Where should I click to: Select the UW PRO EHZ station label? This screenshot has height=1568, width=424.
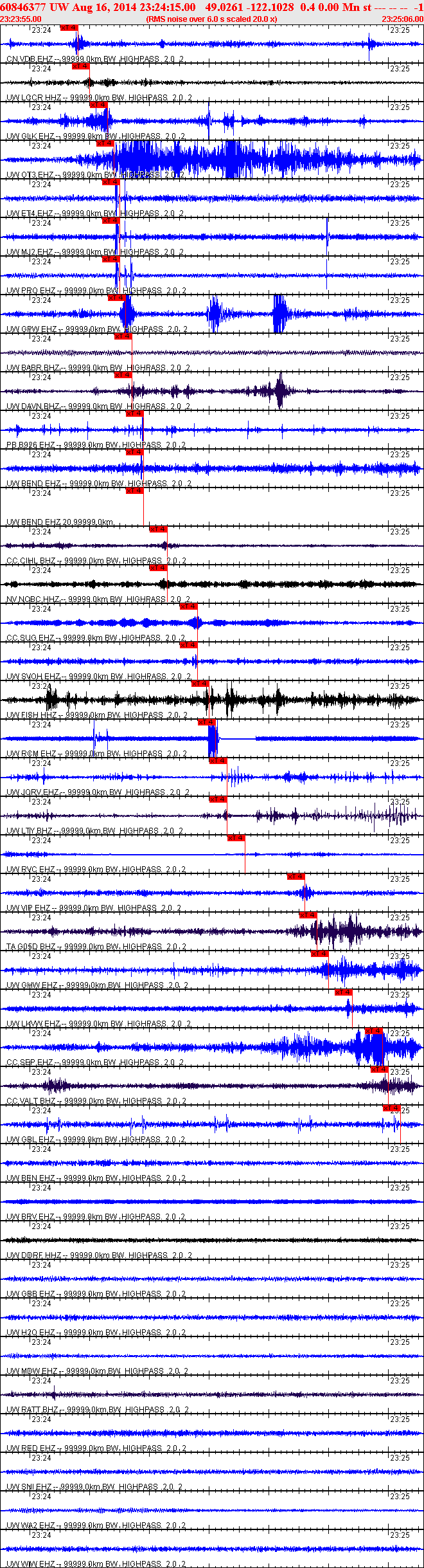(96, 291)
